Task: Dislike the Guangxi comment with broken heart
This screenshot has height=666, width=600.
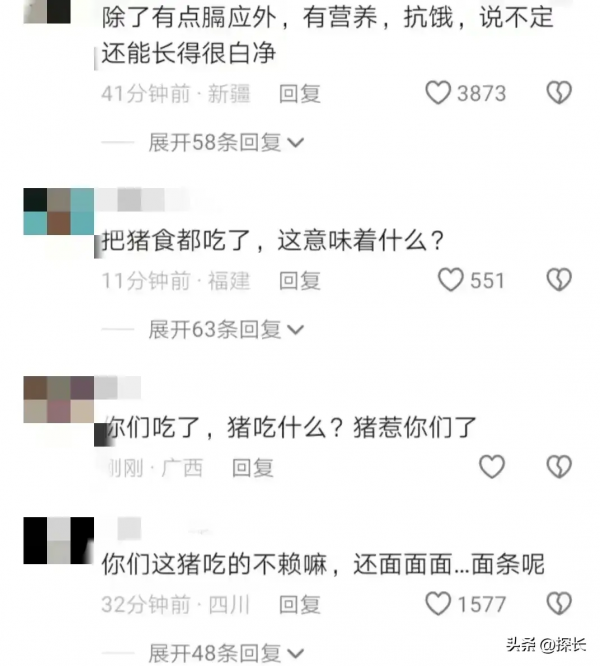Action: [x=559, y=466]
